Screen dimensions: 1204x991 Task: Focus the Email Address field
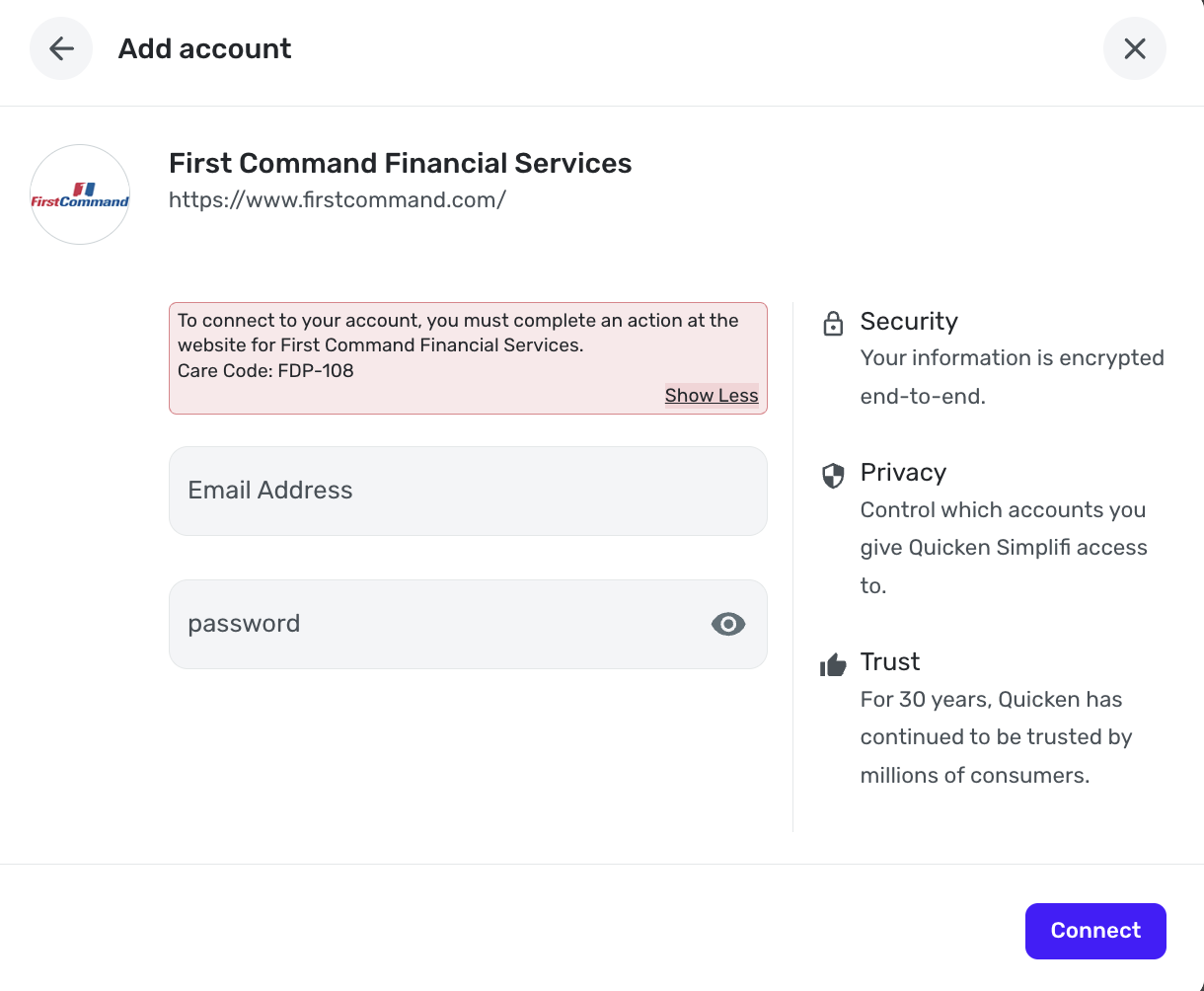click(x=468, y=491)
